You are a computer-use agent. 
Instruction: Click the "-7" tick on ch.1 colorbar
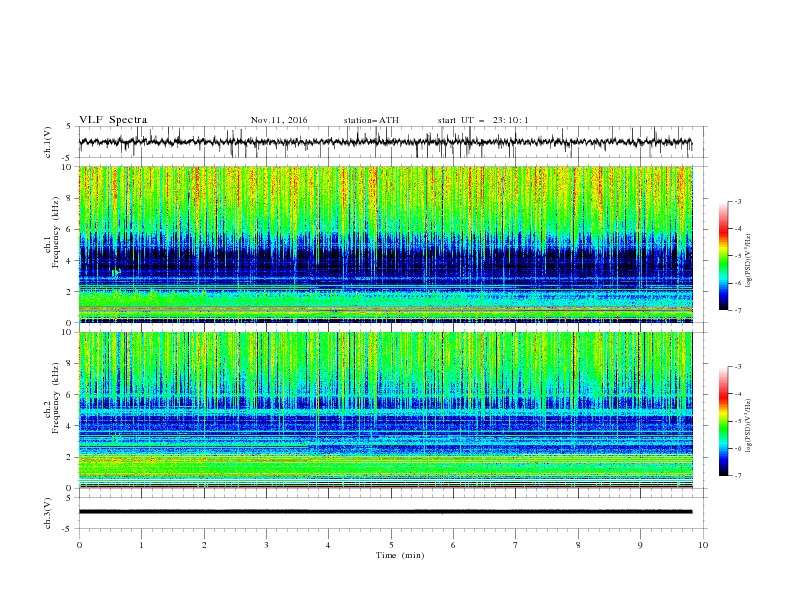[x=737, y=310]
